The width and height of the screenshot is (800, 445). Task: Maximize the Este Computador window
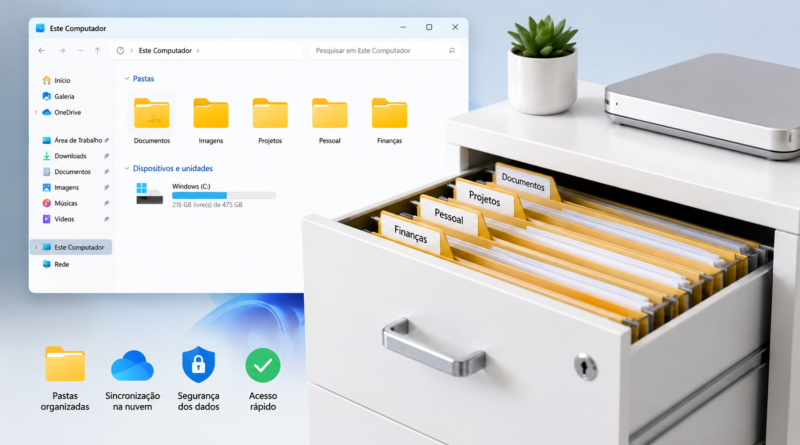pyautogui.click(x=429, y=27)
